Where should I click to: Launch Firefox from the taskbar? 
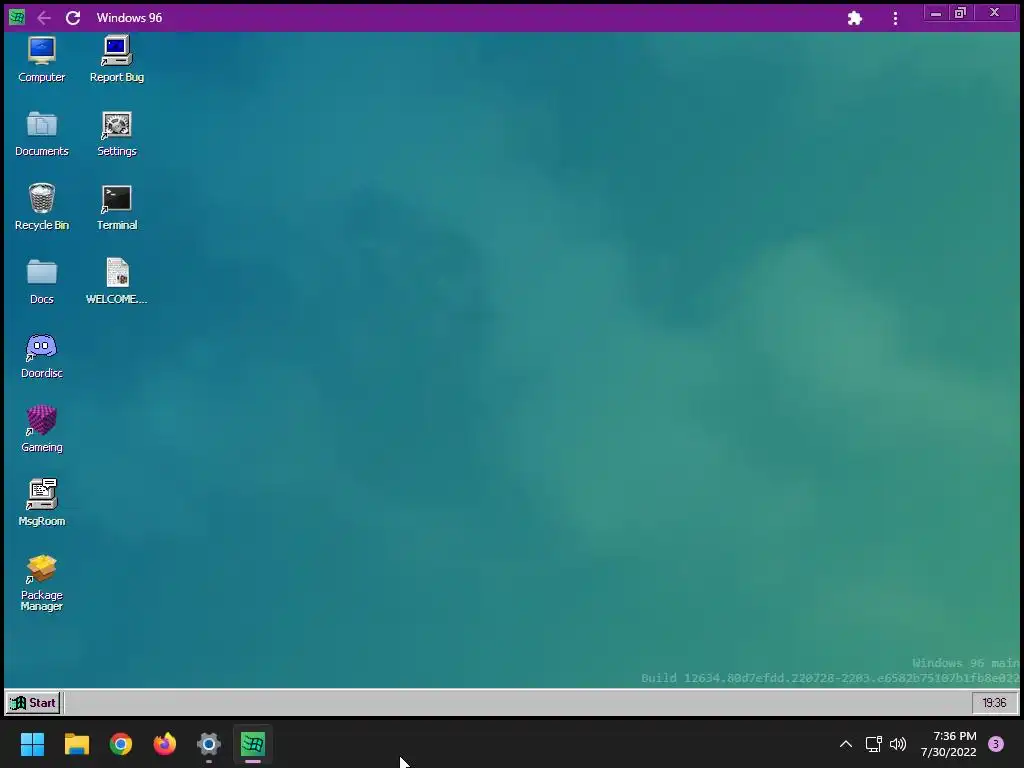point(165,744)
